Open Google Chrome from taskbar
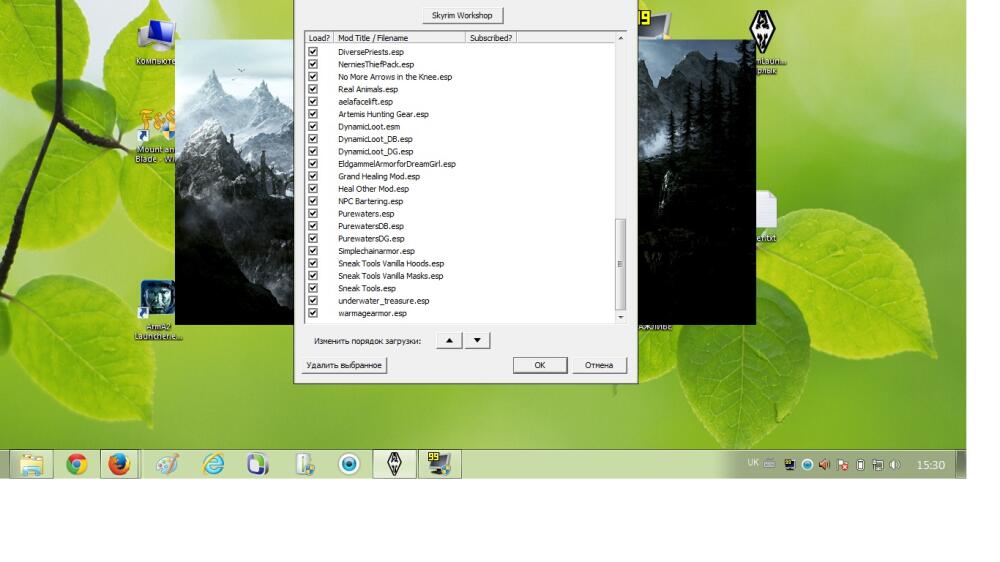 tap(77, 464)
